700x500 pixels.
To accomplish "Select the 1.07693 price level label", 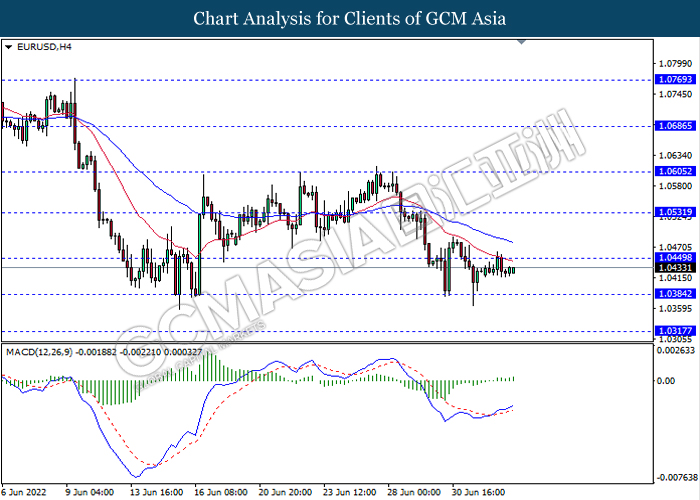I will 675,79.
